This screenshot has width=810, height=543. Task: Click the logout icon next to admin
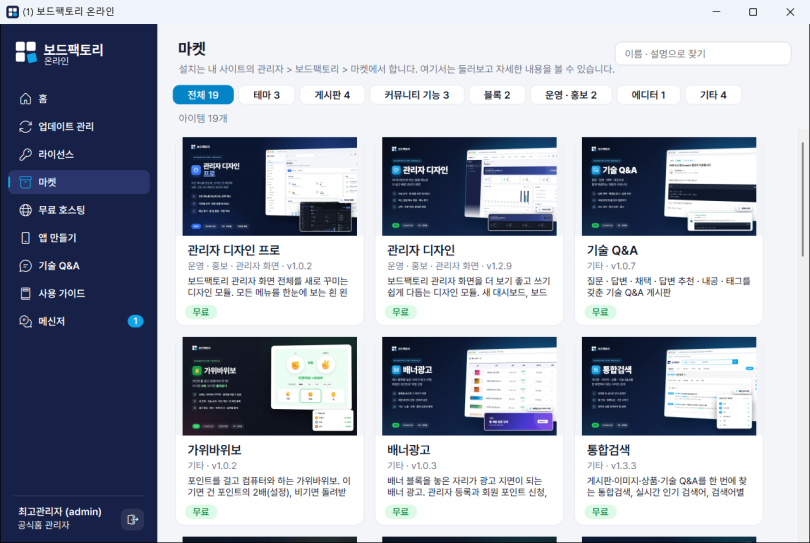[132, 519]
